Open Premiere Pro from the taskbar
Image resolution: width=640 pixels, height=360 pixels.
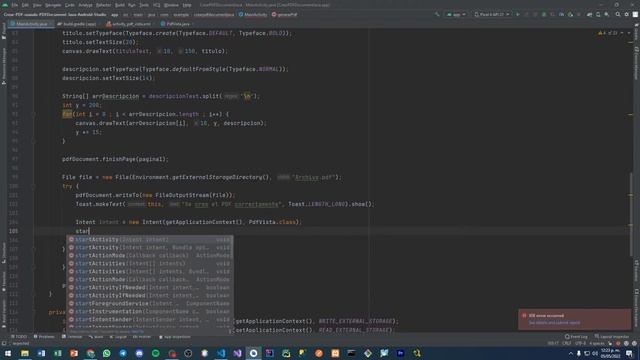(x=400, y=353)
